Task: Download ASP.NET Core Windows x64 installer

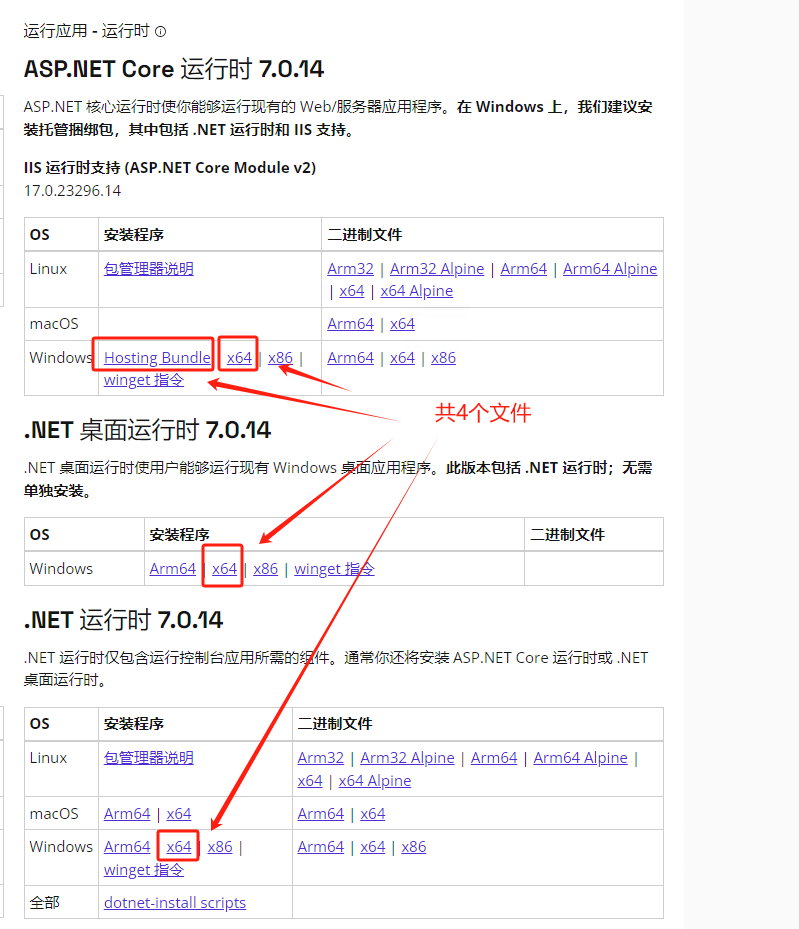Action: [239, 358]
